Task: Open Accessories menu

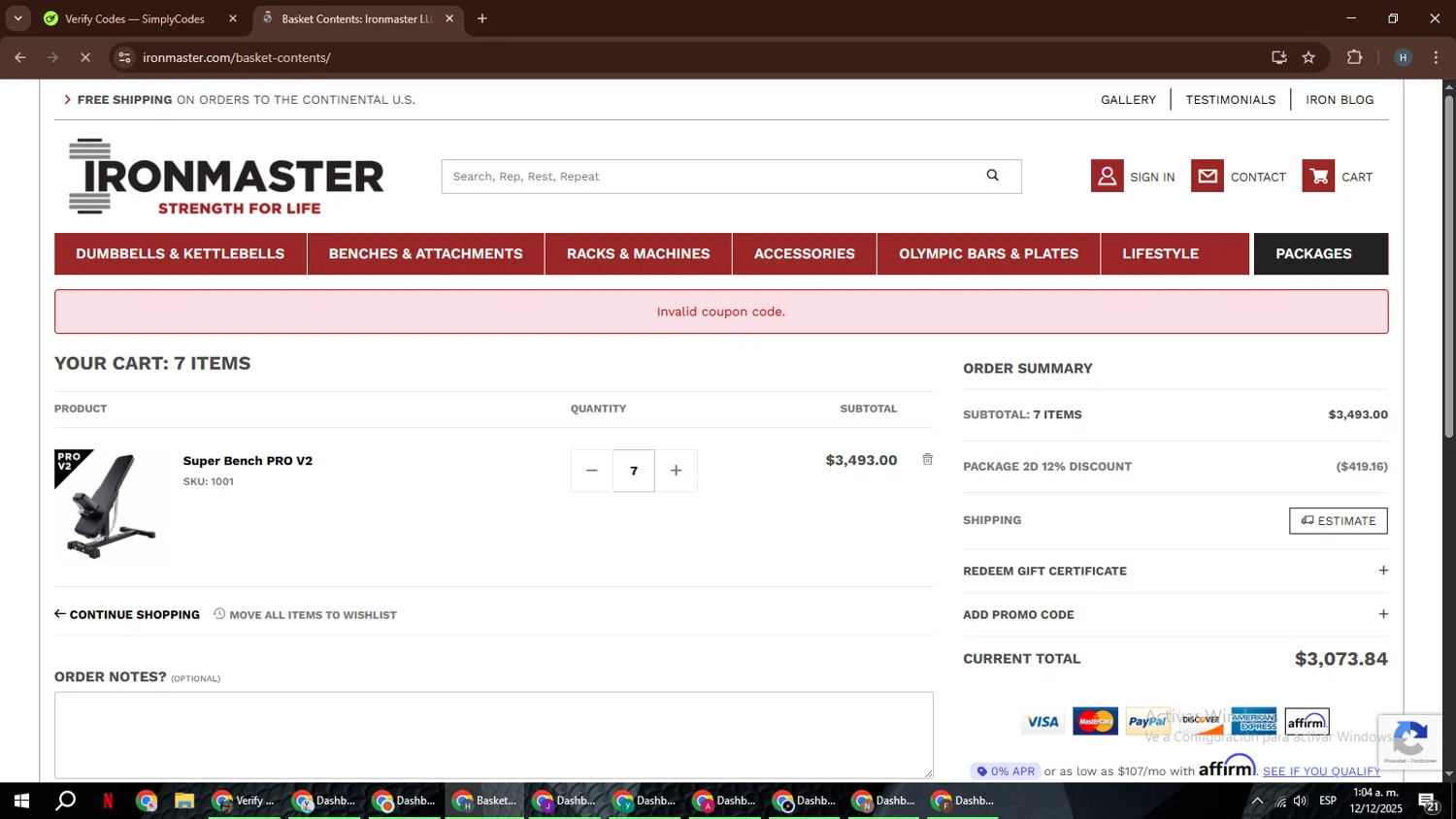Action: pos(805,254)
